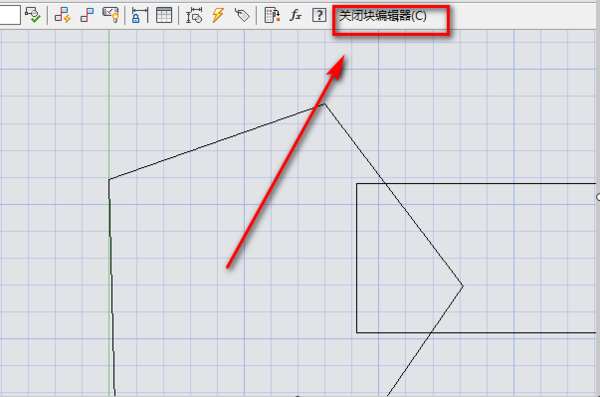This screenshot has width=600, height=397.
Task: Click the polygon's rightmost corner vertex
Action: point(463,286)
